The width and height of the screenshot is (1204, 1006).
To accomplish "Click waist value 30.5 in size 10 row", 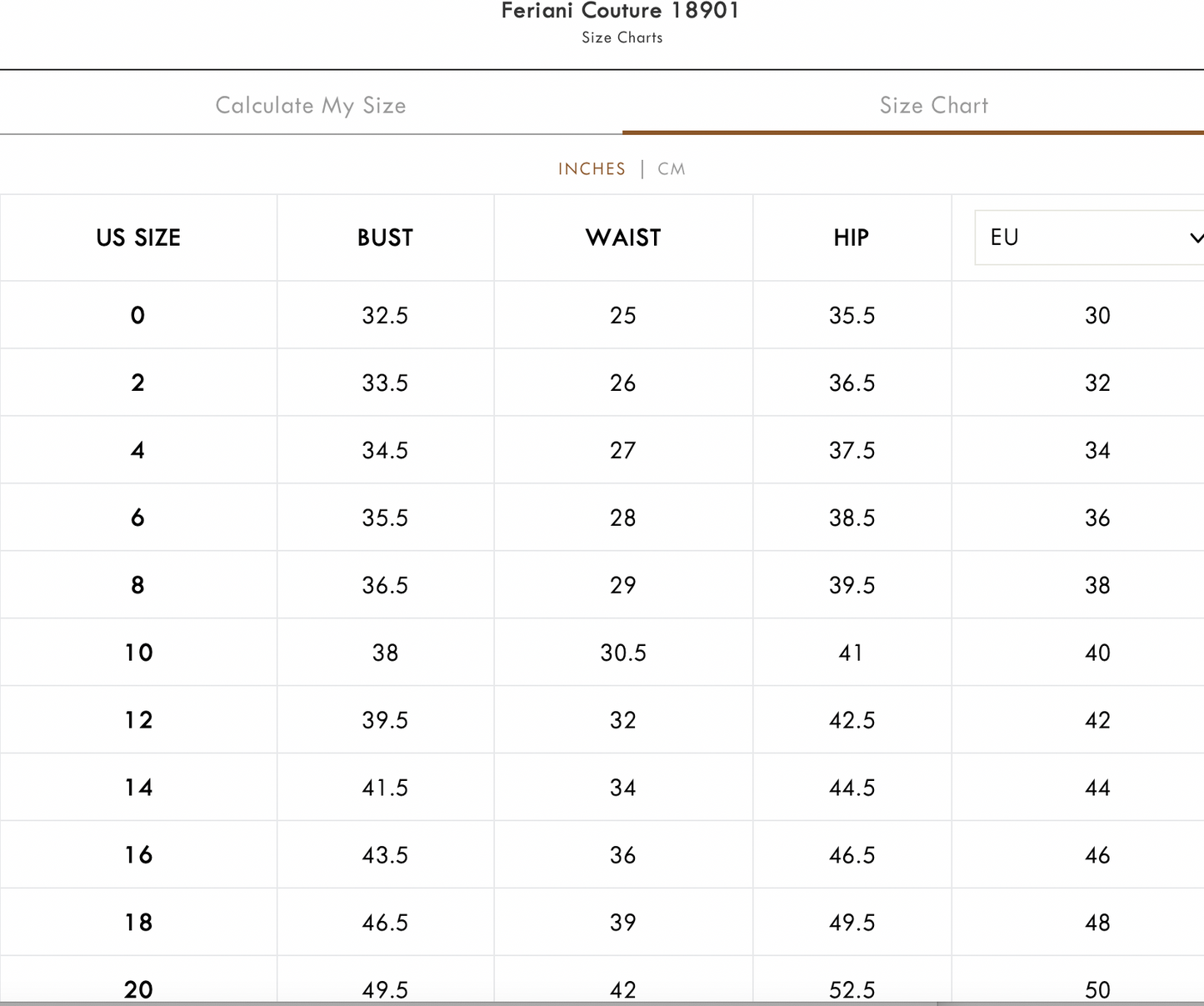I will (x=623, y=653).
